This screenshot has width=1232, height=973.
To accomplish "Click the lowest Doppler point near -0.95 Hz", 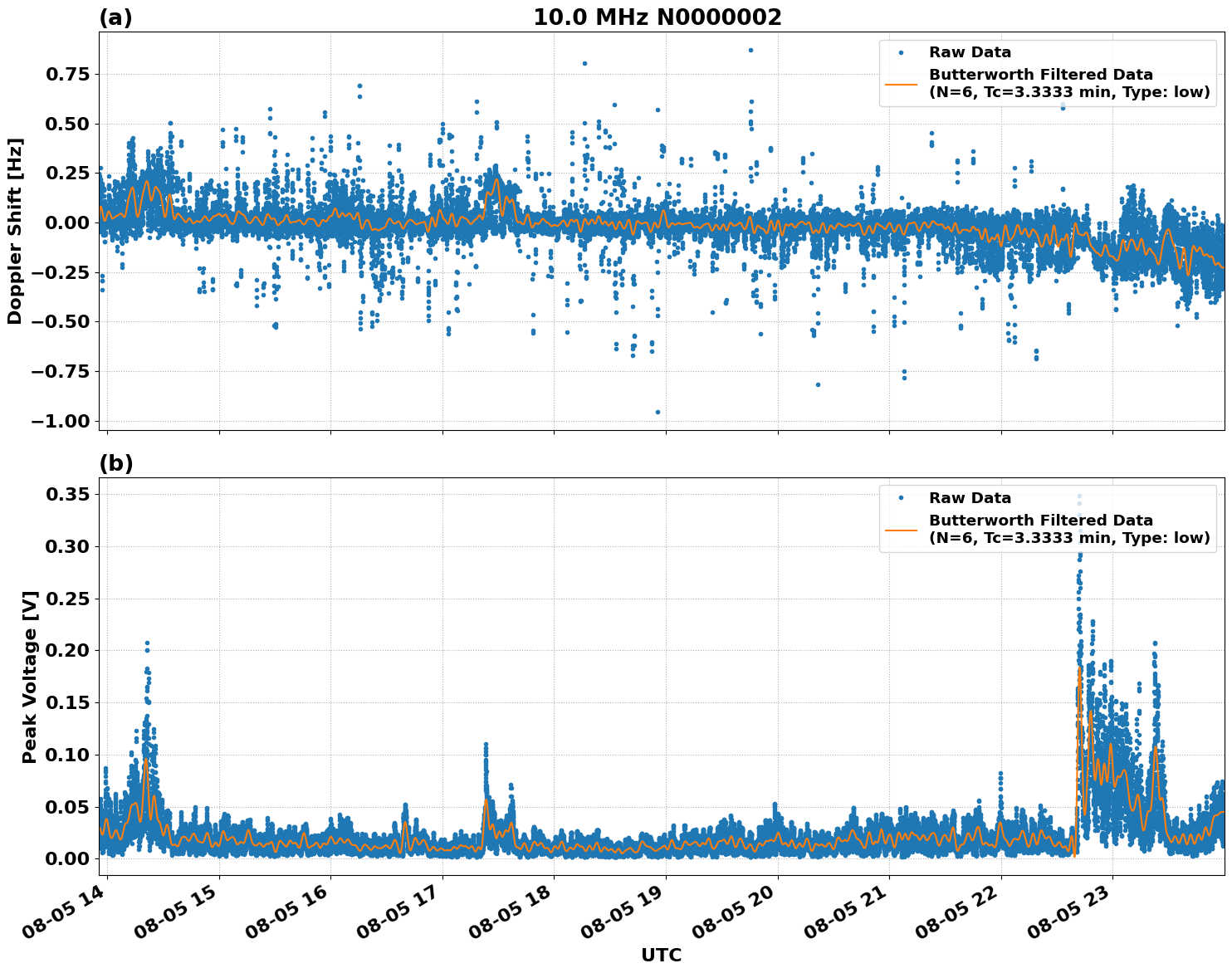I will (658, 411).
